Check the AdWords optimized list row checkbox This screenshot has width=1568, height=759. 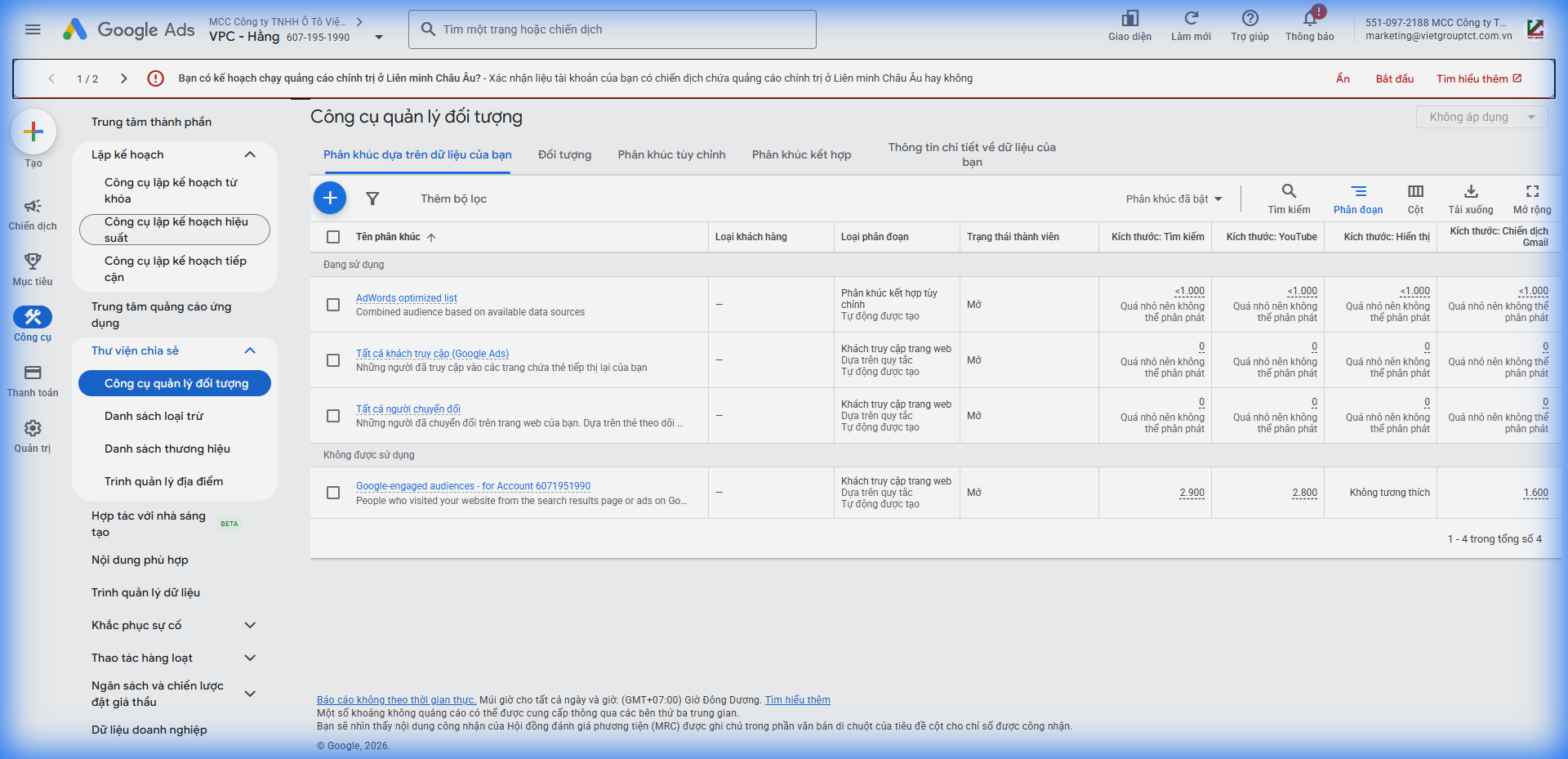(333, 305)
